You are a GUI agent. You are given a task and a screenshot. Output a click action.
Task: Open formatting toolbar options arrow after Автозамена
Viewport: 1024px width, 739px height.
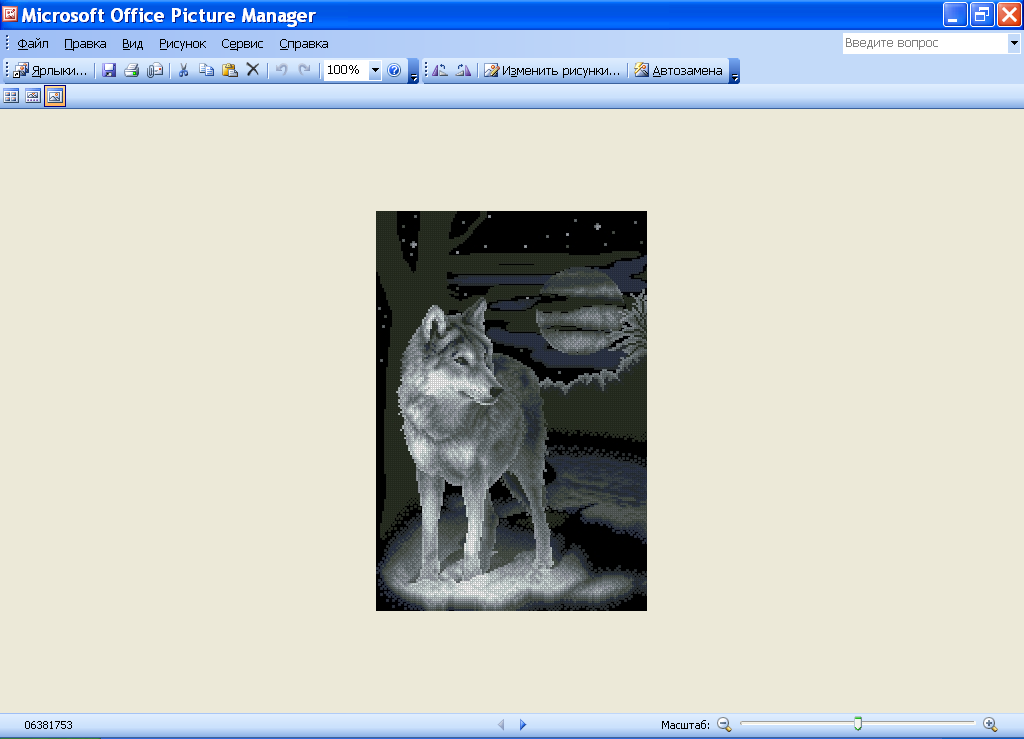point(735,71)
